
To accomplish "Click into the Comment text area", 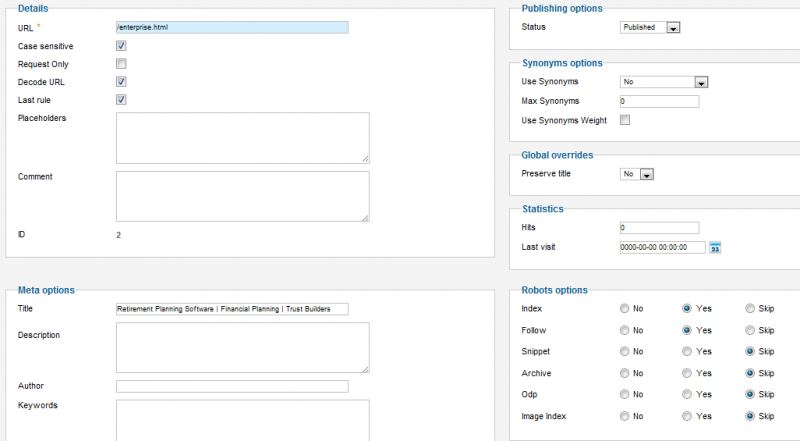I will (243, 197).
